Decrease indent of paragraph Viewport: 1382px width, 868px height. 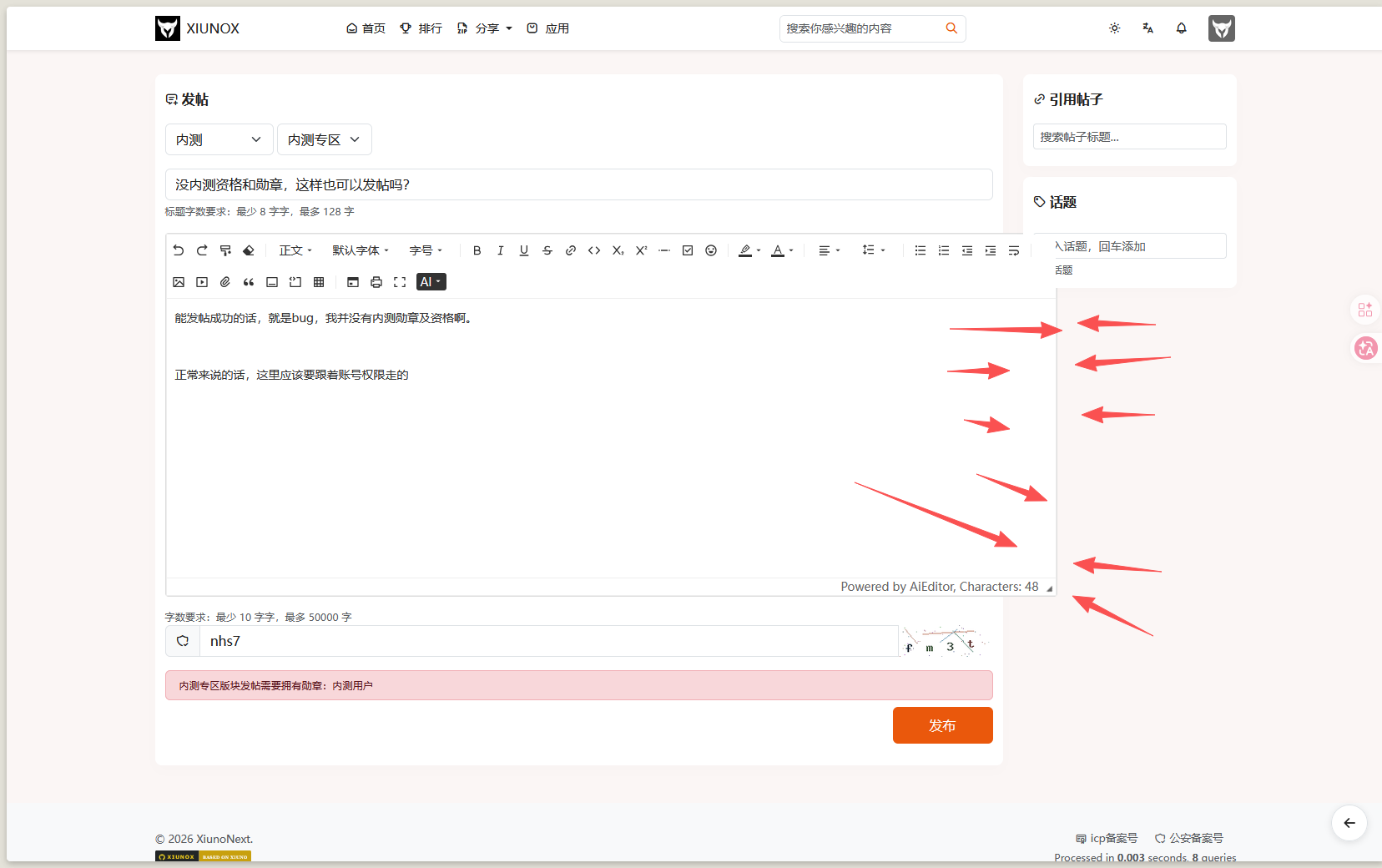pos(967,250)
